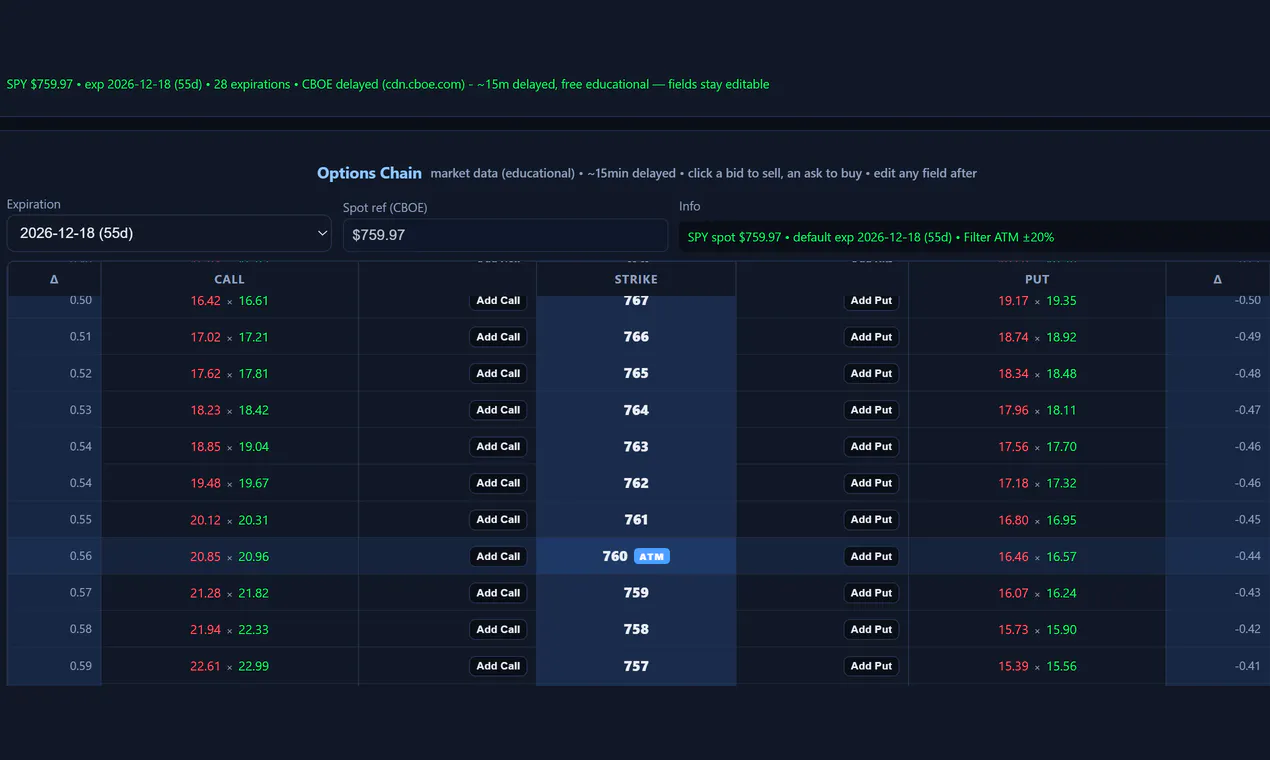This screenshot has height=760, width=1270.
Task: Add Call for the 762 strike
Action: (498, 483)
